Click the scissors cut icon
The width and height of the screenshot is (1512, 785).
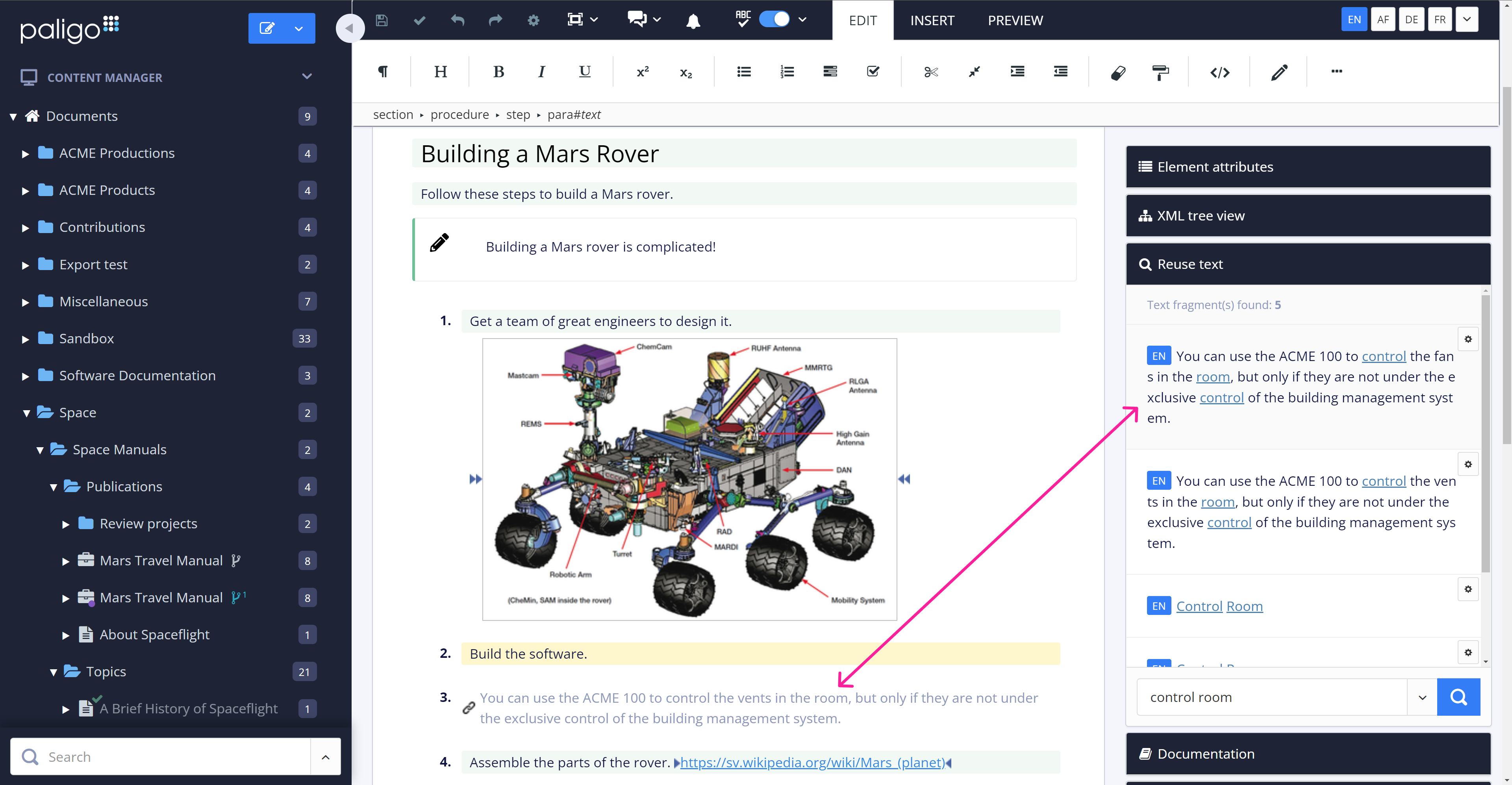[931, 72]
